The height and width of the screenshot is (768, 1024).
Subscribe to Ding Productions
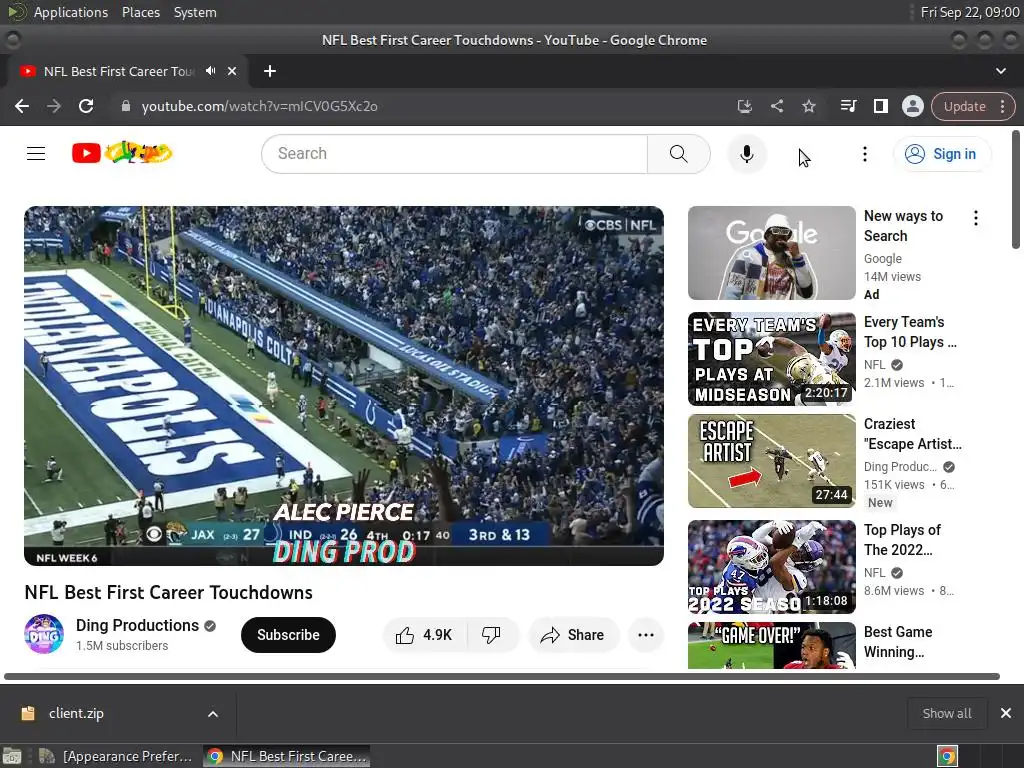pyautogui.click(x=288, y=635)
